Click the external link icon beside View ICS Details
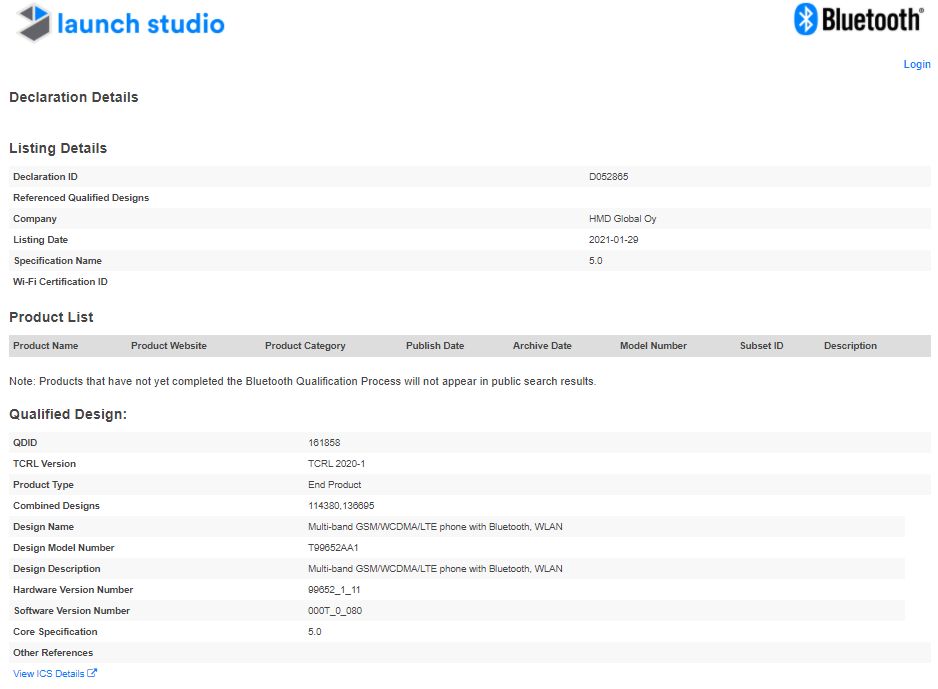938x689 pixels. click(x=93, y=673)
